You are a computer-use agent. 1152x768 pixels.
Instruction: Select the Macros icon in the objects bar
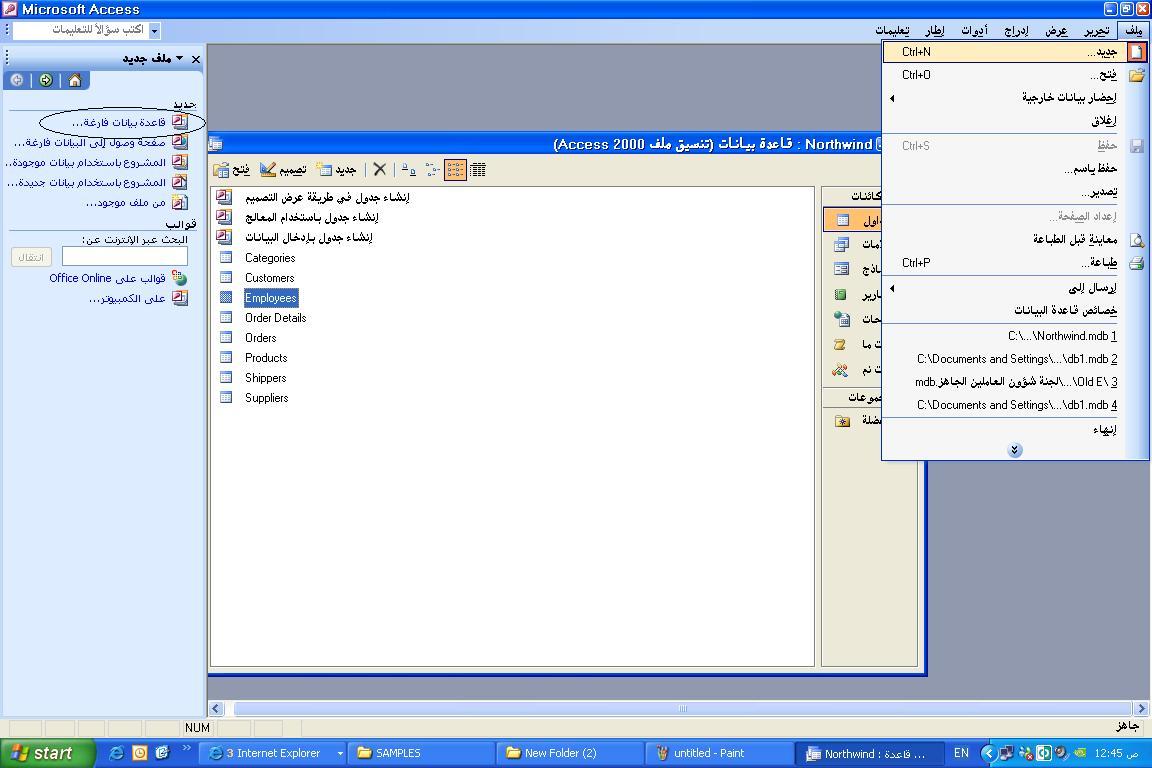click(841, 344)
